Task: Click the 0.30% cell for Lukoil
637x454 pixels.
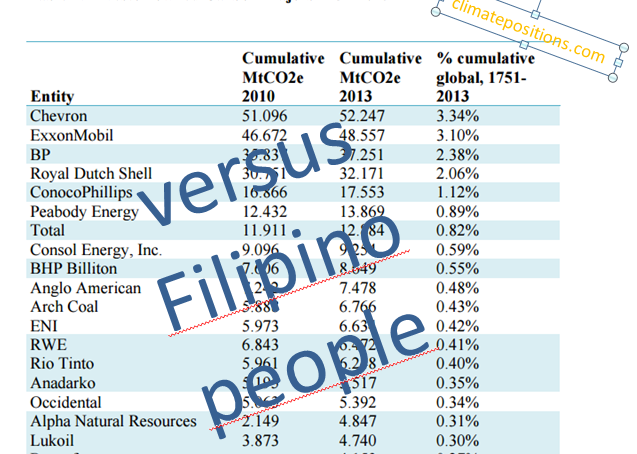Action: (458, 441)
